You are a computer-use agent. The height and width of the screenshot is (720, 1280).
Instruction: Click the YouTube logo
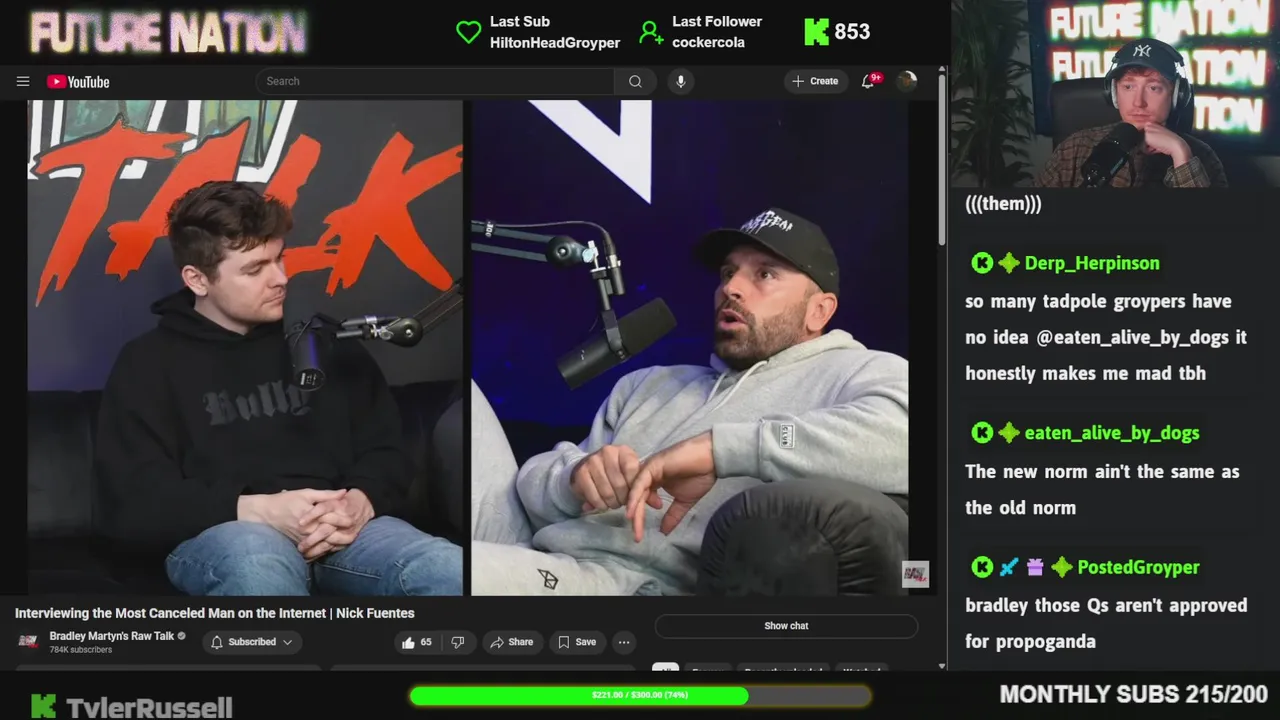coord(78,82)
